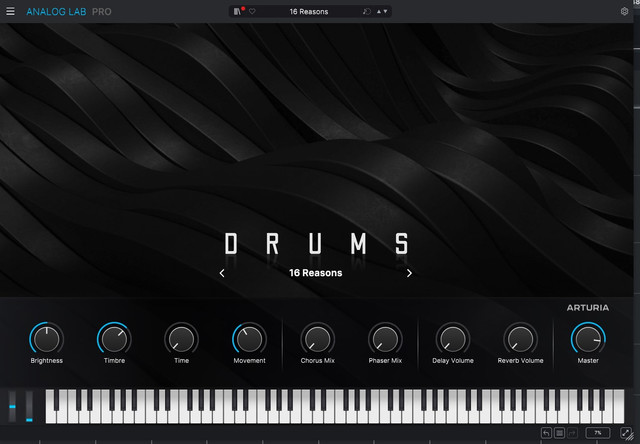
Task: Click the modulation wheel
Action: [x=29, y=406]
